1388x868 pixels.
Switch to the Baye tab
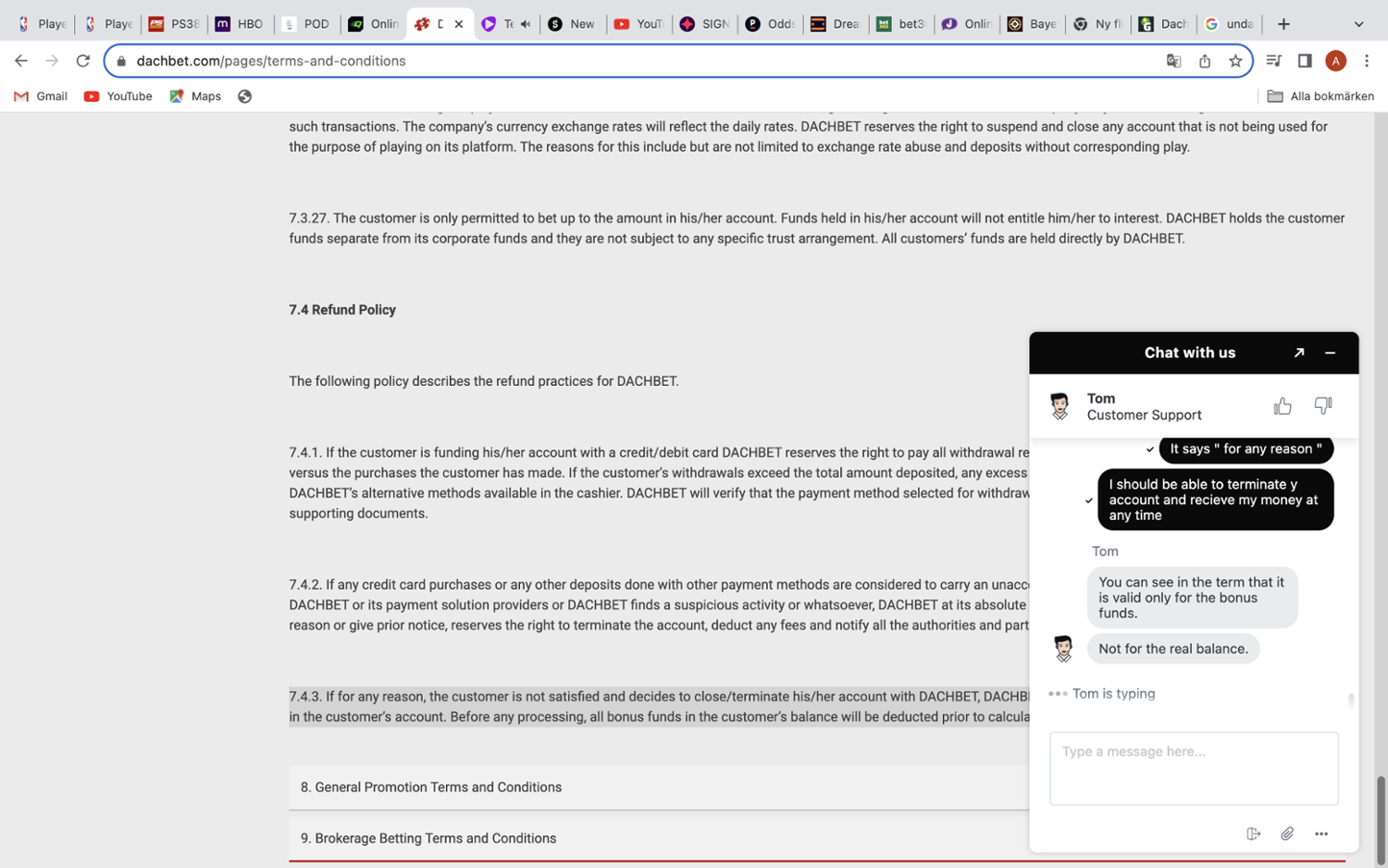click(x=1032, y=24)
